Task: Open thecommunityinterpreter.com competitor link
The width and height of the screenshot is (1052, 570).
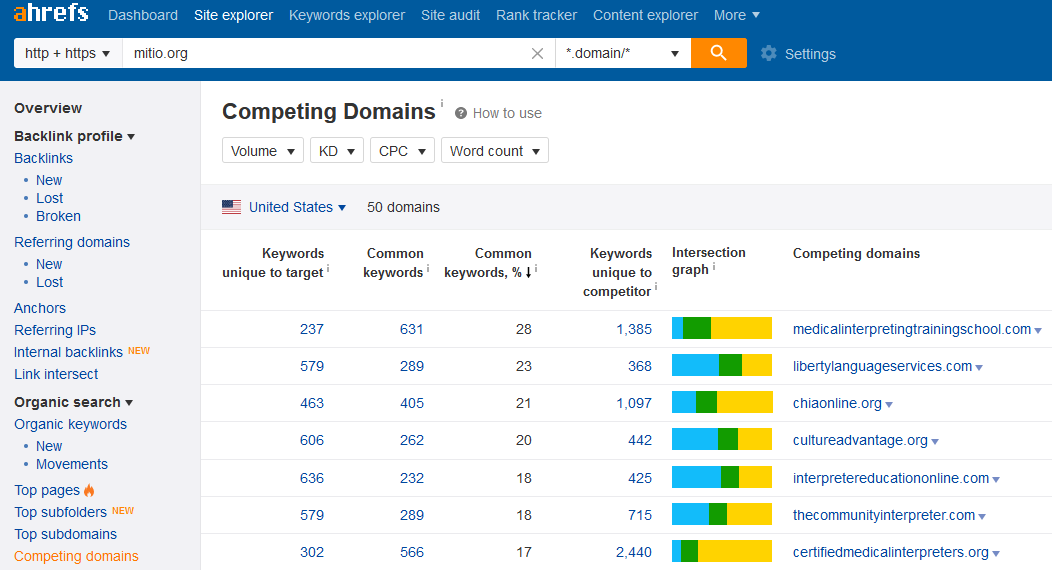Action: pyautogui.click(x=884, y=515)
